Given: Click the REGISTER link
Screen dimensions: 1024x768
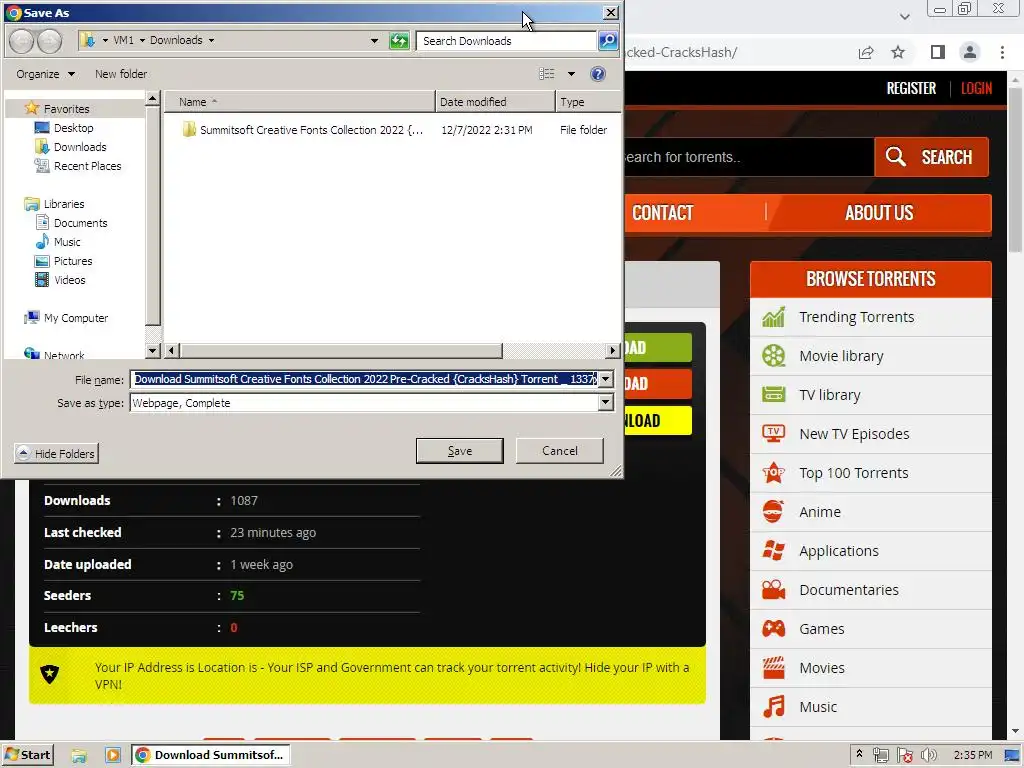Looking at the screenshot, I should pyautogui.click(x=911, y=88).
